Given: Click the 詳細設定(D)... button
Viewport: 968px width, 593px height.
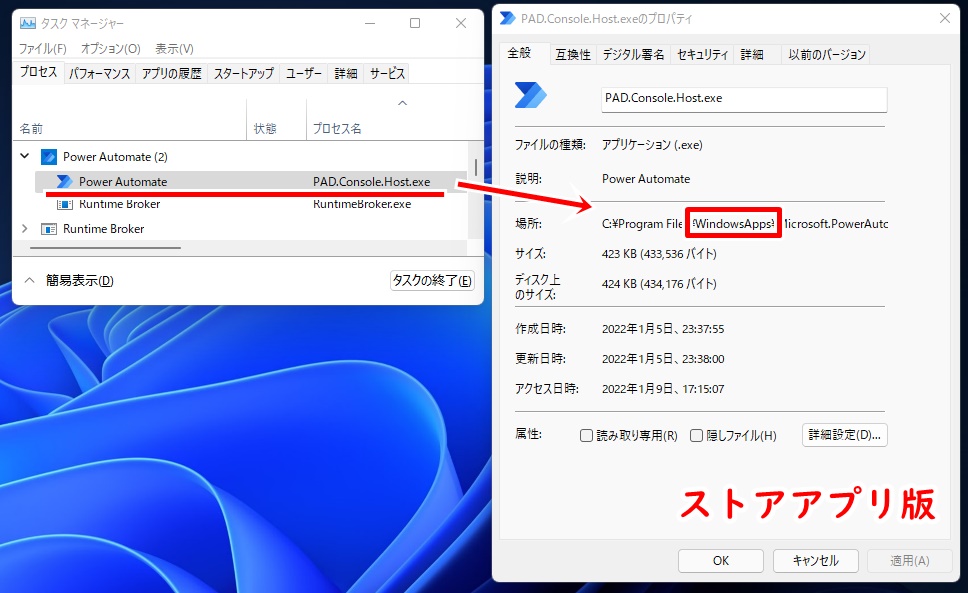Looking at the screenshot, I should [x=845, y=435].
